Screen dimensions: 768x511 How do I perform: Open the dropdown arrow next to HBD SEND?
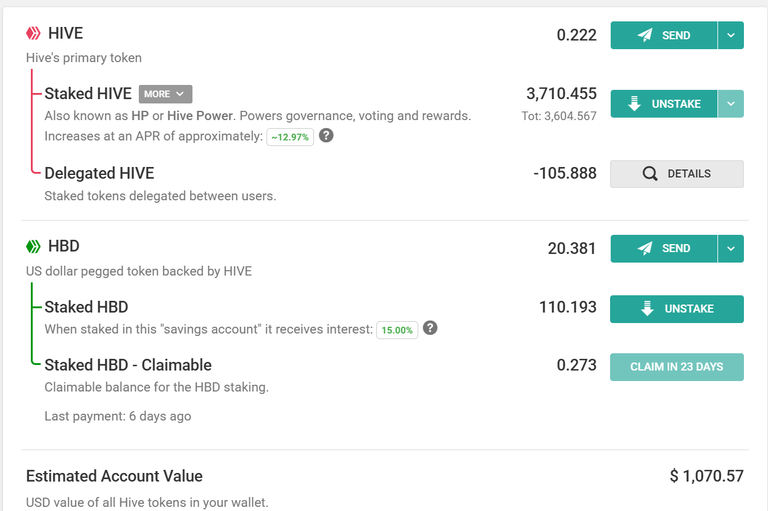731,249
